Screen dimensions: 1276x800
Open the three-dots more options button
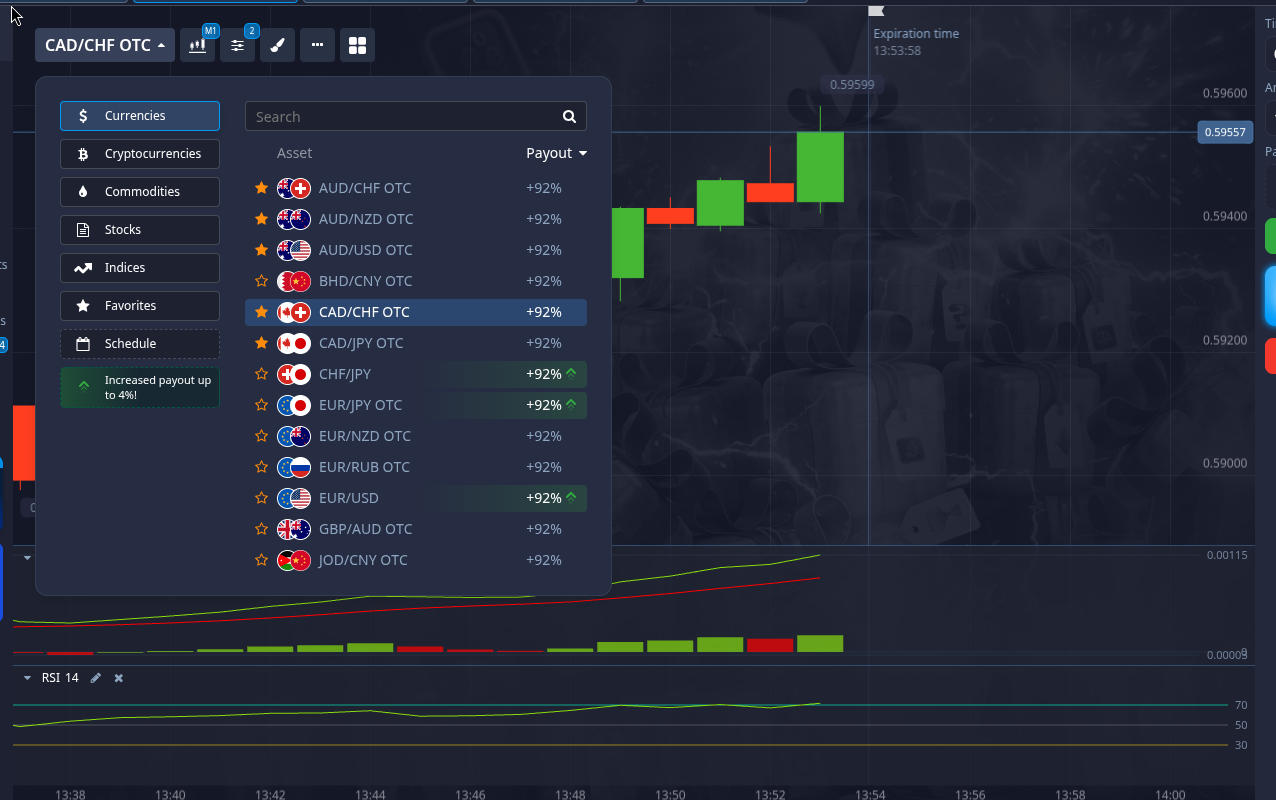tap(317, 45)
